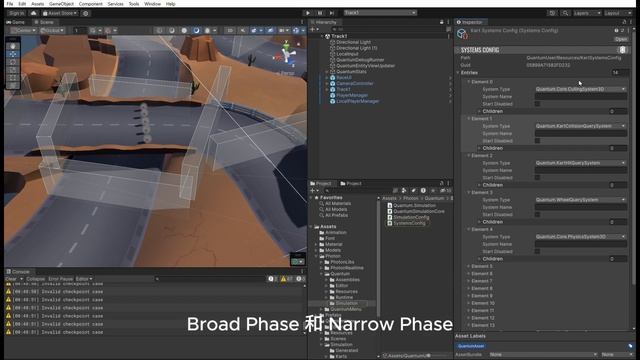Select CameraController in Hierarchy

click(x=355, y=83)
